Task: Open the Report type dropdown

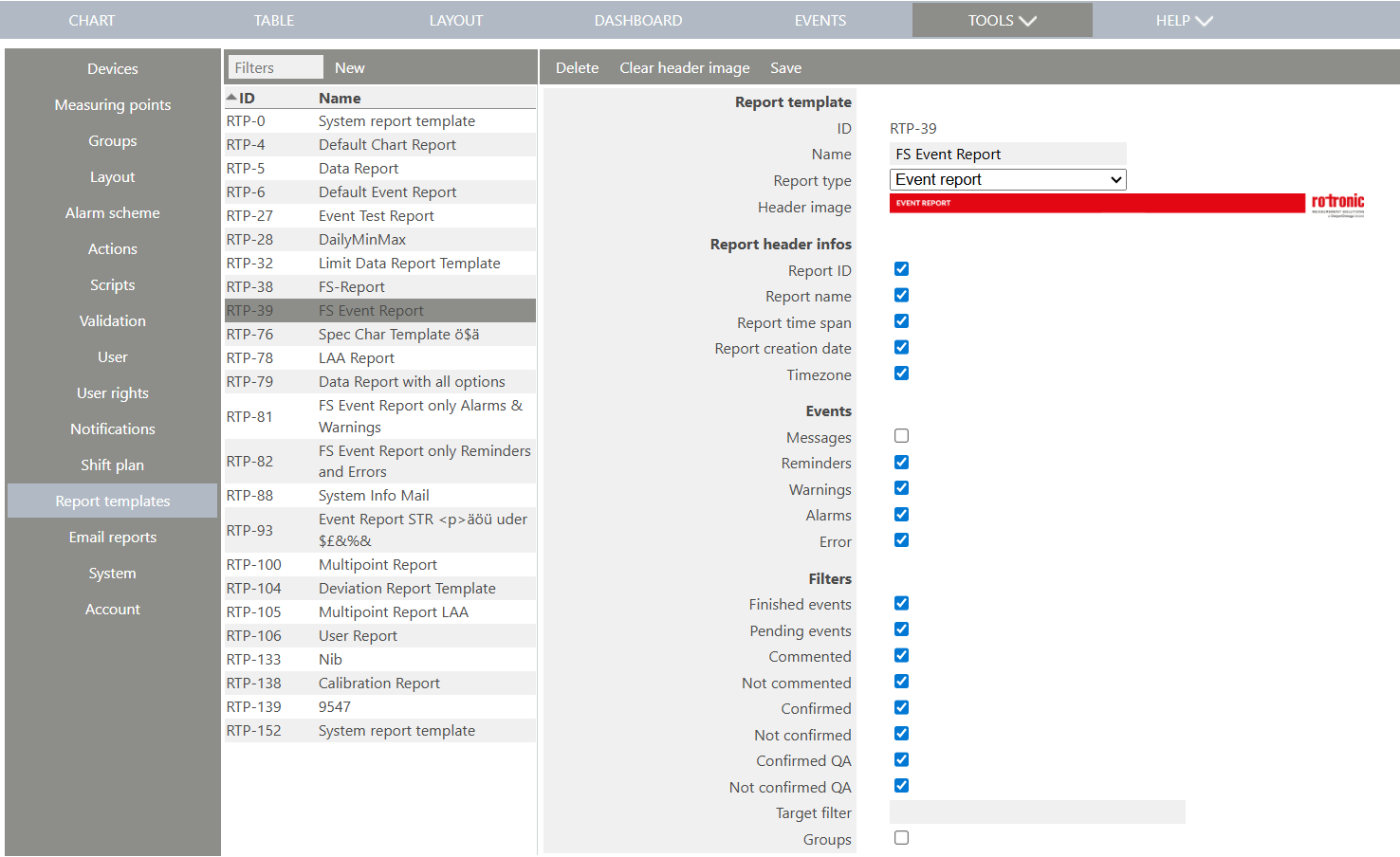Action: pos(1006,179)
